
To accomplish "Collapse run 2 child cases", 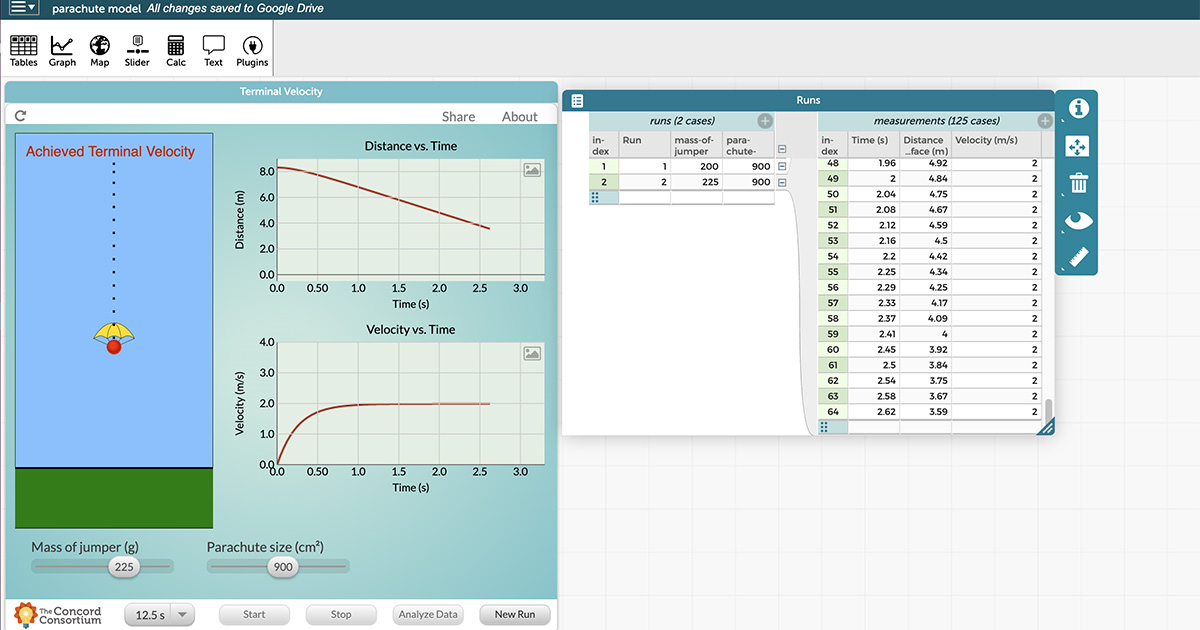I will tap(782, 182).
